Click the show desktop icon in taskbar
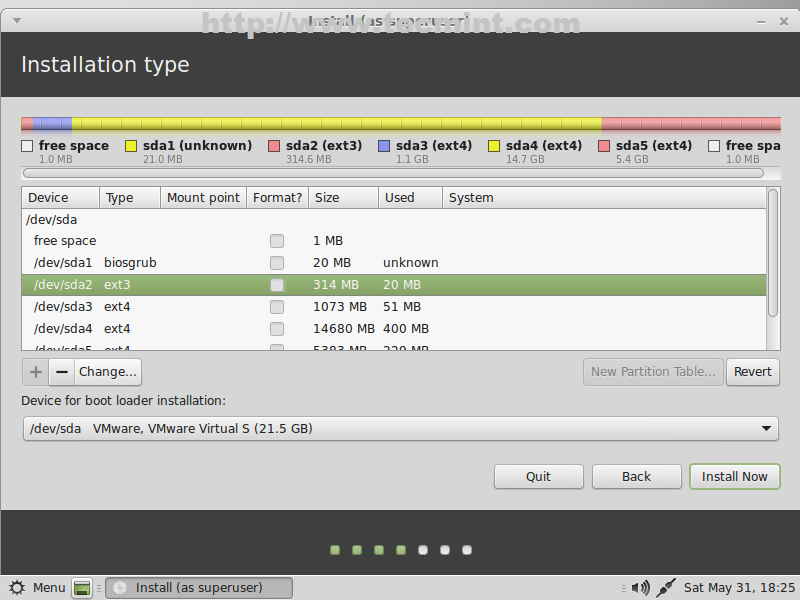This screenshot has width=800, height=600. click(82, 588)
